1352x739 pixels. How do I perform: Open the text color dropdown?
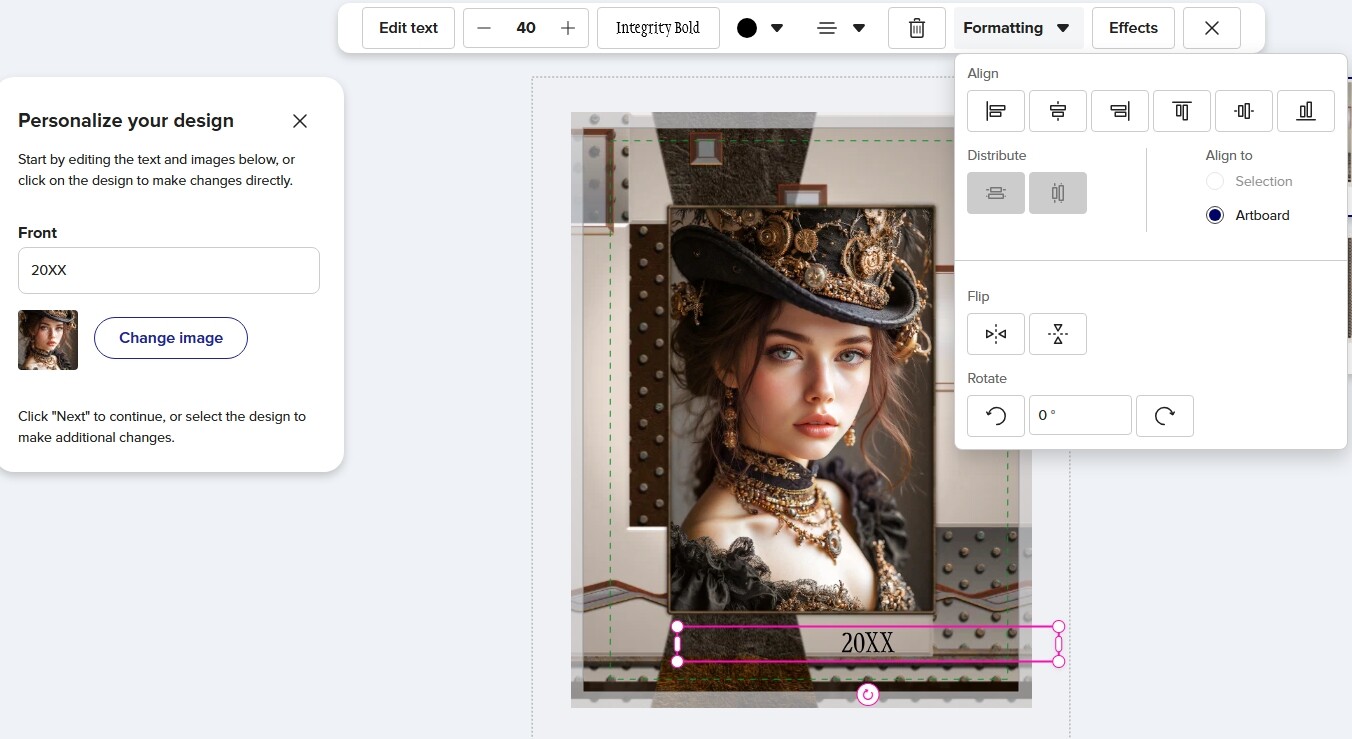point(777,28)
